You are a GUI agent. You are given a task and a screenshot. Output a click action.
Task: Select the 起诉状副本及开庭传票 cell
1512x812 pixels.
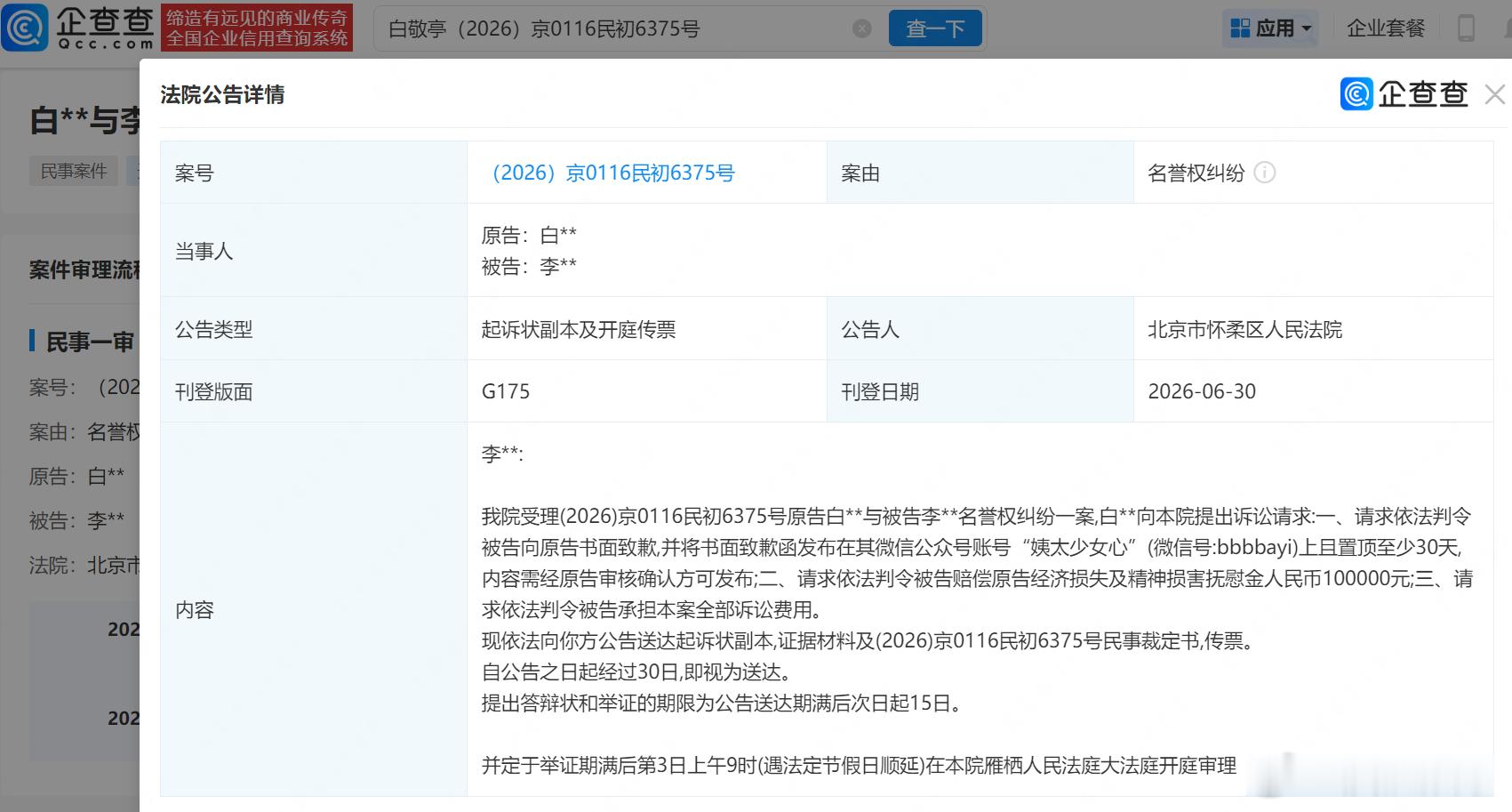coord(646,329)
